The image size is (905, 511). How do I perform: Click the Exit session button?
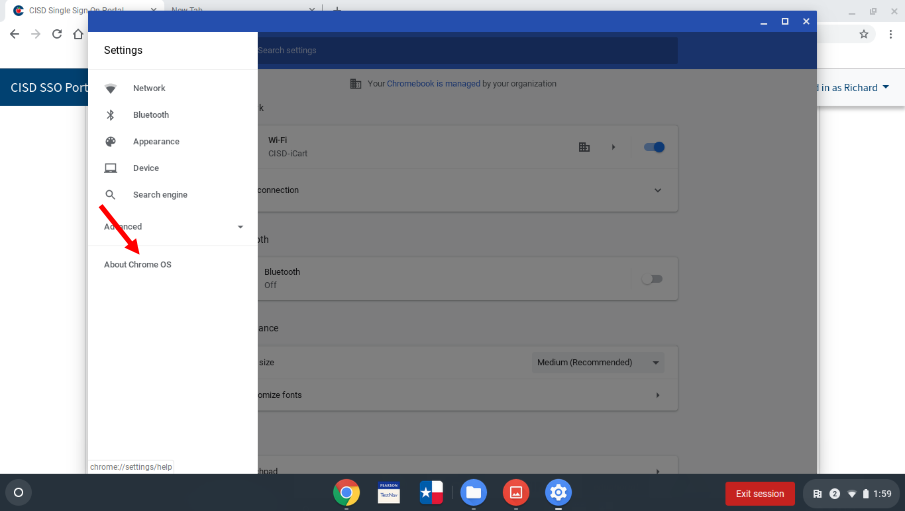[760, 493]
